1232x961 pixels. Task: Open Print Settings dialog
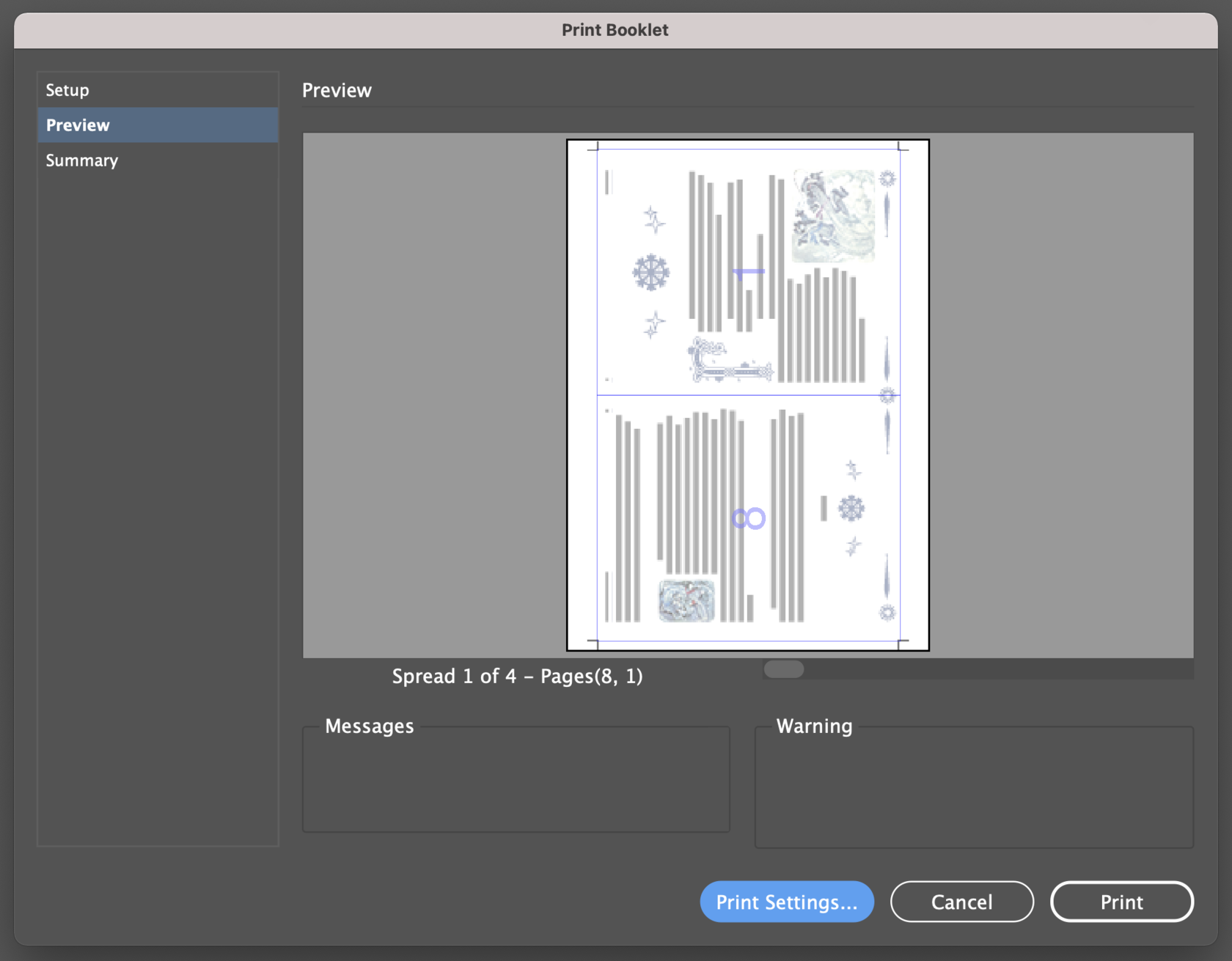pos(786,902)
